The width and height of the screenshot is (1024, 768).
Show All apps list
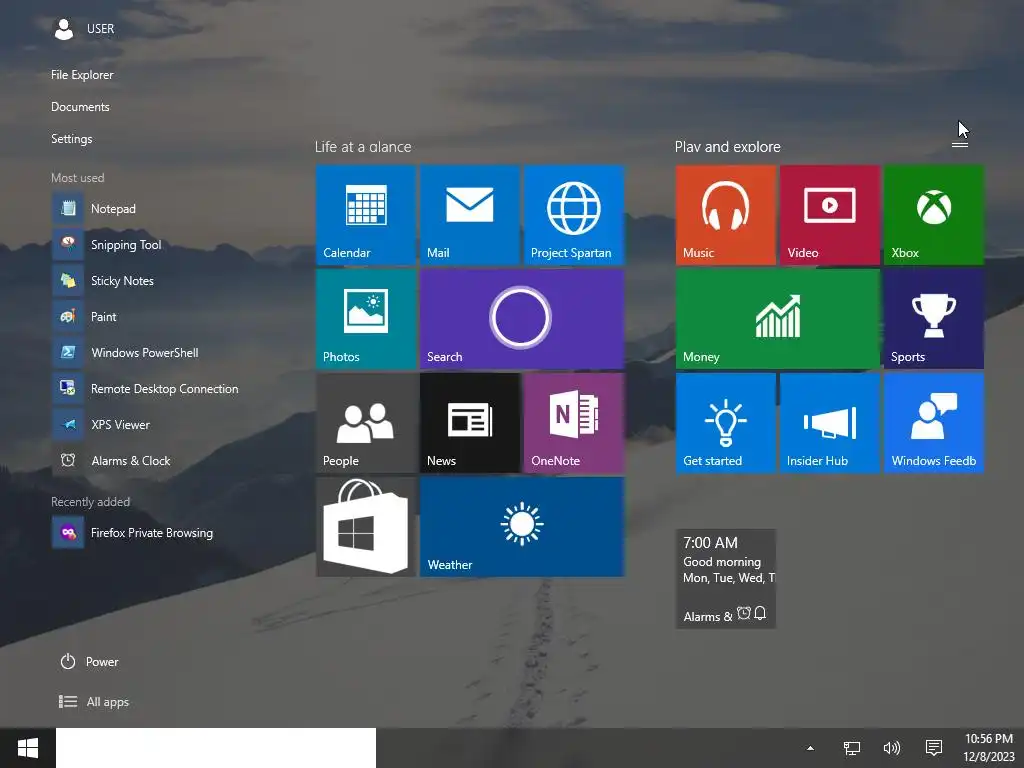[94, 702]
